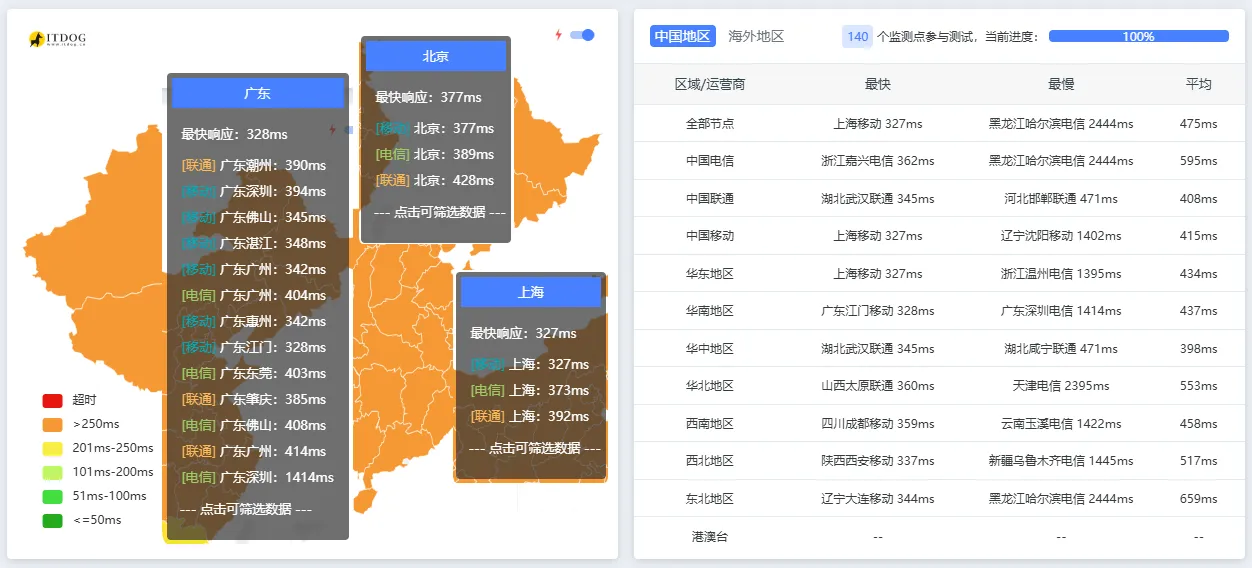The image size is (1252, 568).
Task: Click 广东江门 328ms entry
Action: [x=254, y=347]
